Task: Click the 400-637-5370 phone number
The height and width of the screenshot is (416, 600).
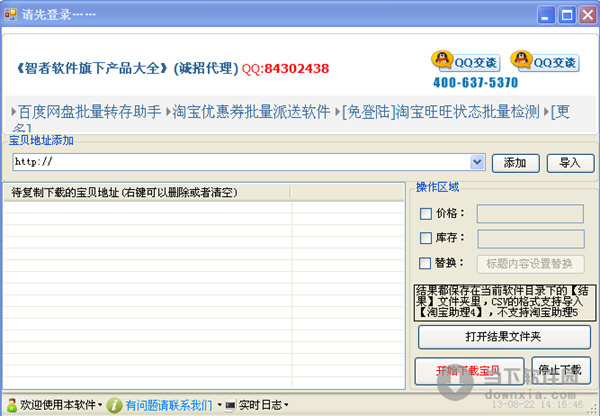Action: tap(476, 83)
